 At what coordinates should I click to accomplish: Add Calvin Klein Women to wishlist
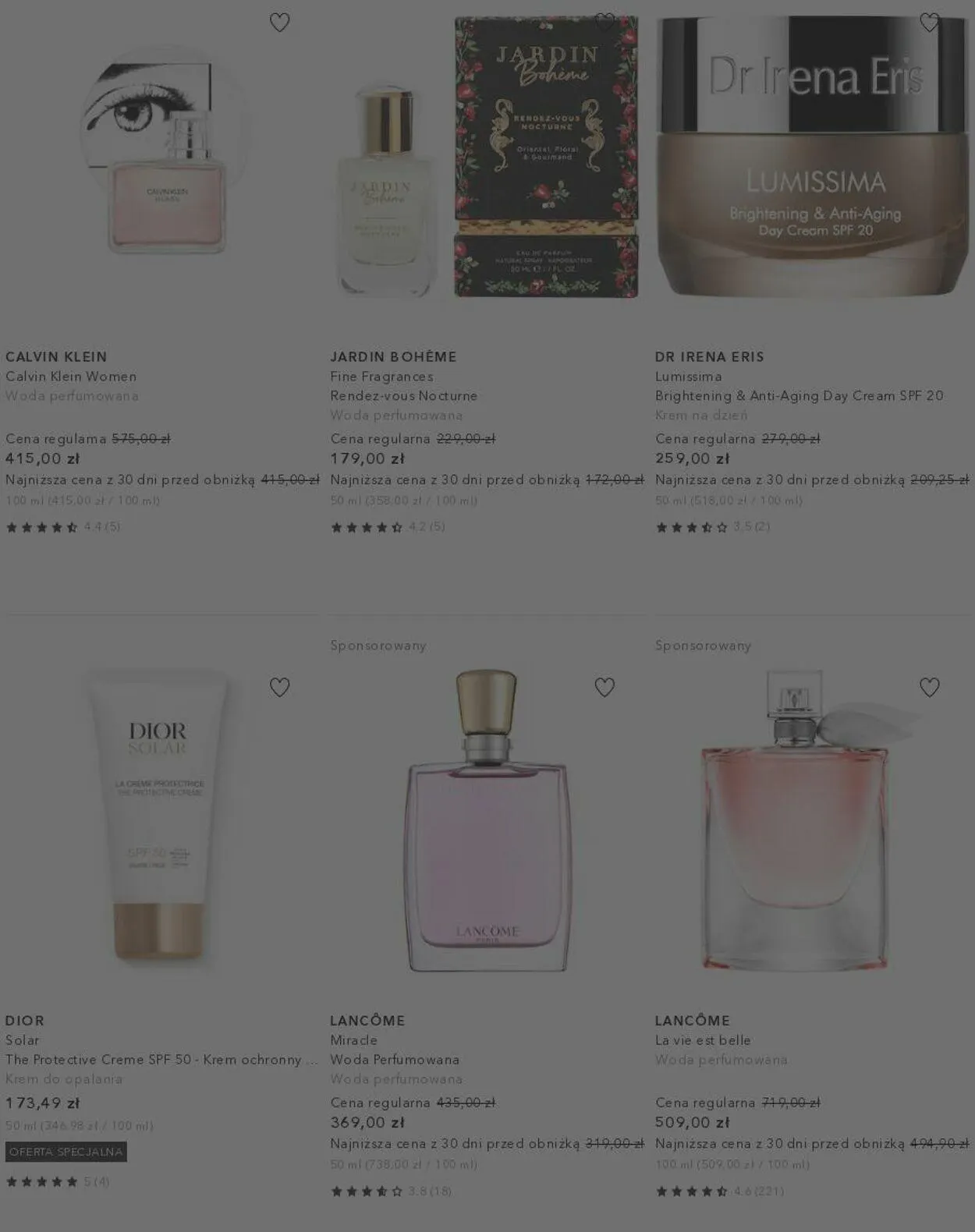(279, 23)
